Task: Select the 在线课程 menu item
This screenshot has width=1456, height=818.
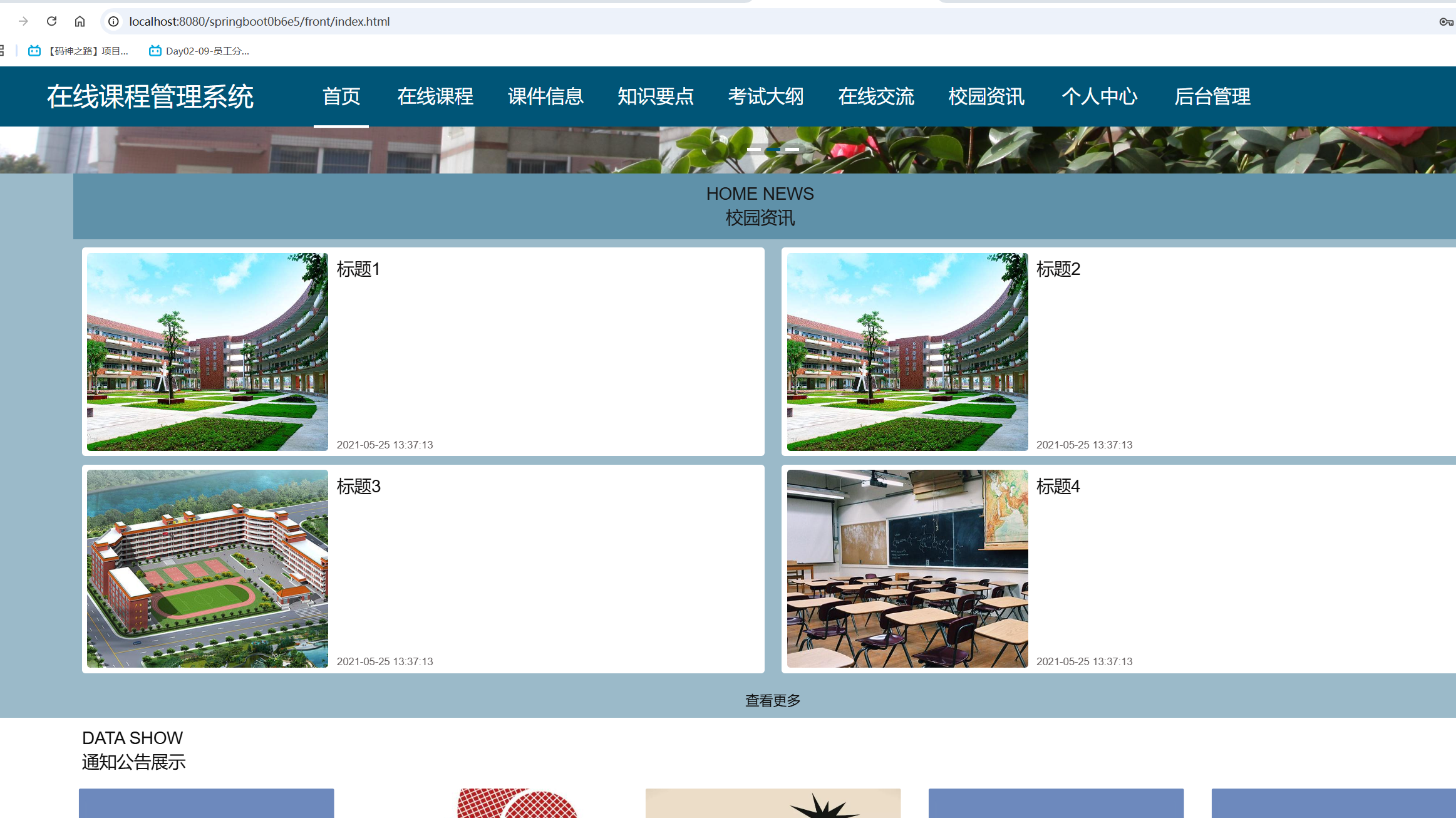Action: pyautogui.click(x=435, y=96)
